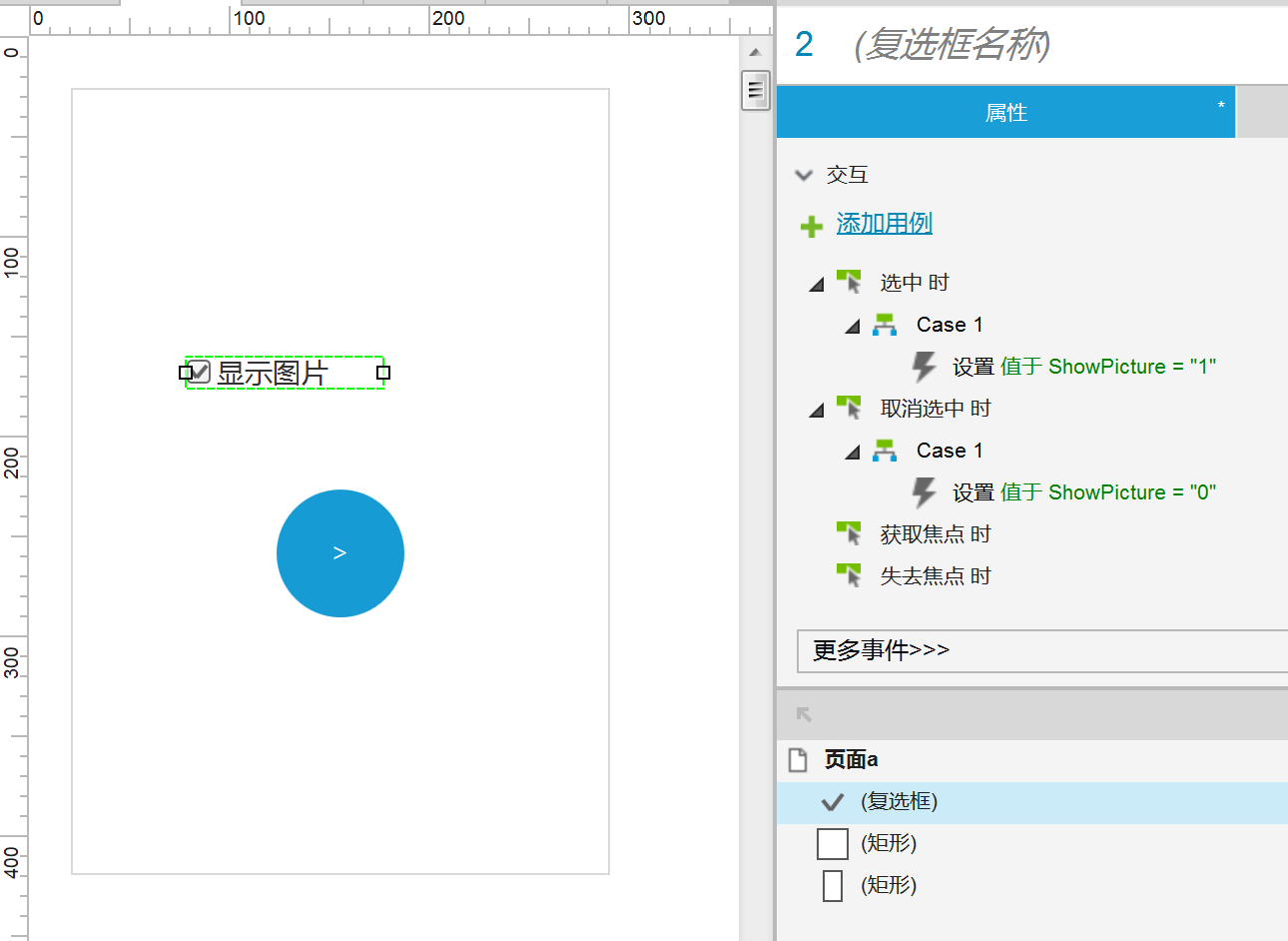Click the square rectangle icon in outline
The height and width of the screenshot is (941, 1288).
tap(833, 844)
